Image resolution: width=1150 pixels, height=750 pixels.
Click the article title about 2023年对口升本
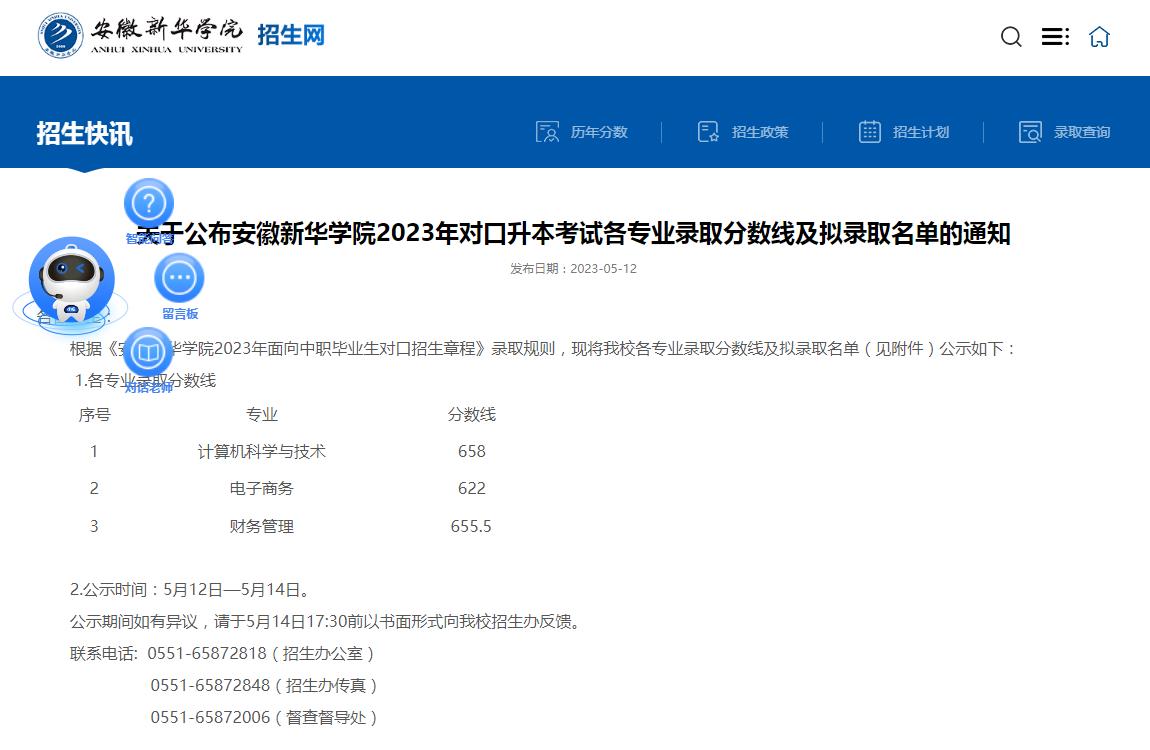point(574,234)
